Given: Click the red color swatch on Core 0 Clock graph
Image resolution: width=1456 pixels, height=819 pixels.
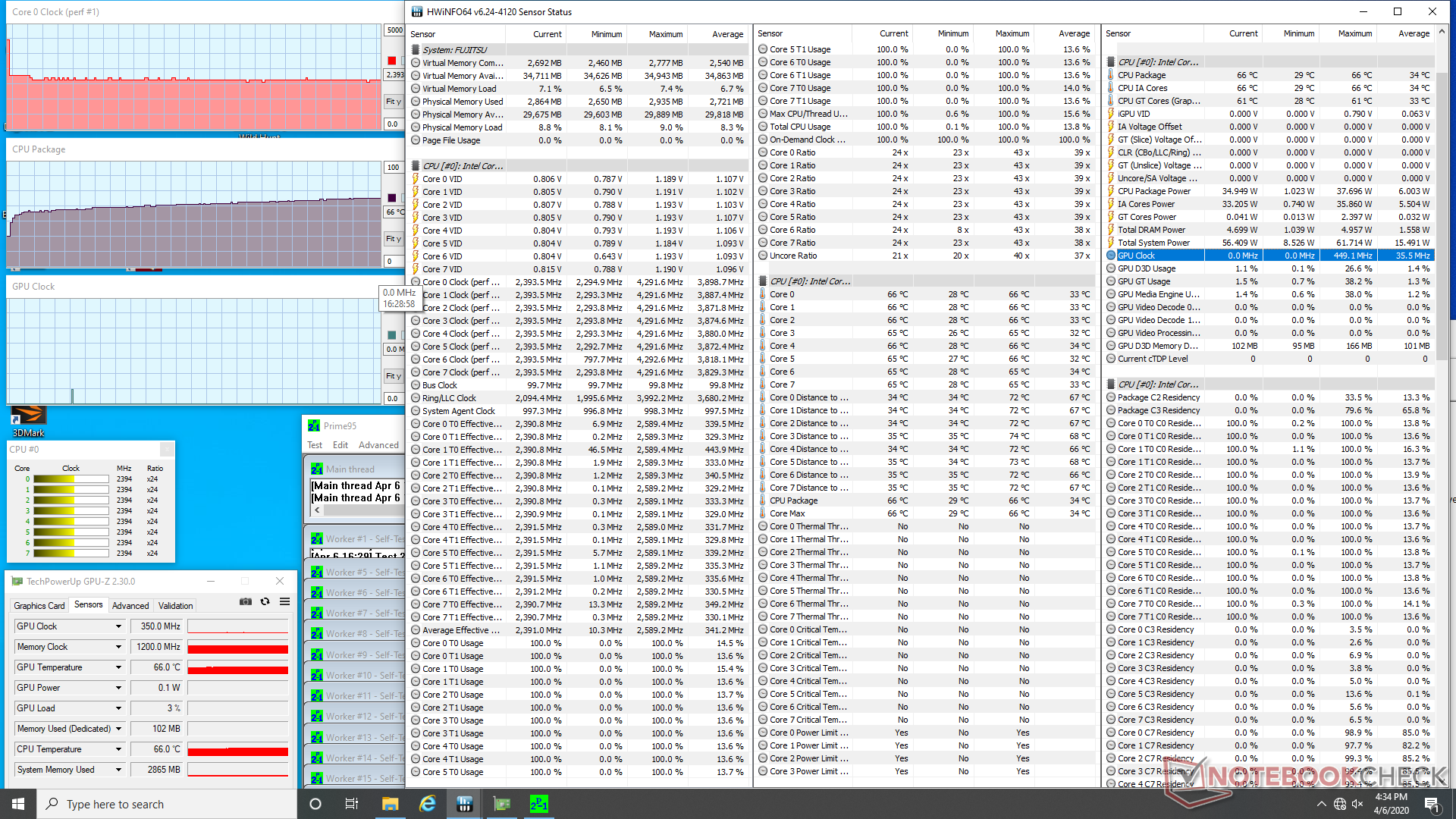Looking at the screenshot, I should [392, 61].
